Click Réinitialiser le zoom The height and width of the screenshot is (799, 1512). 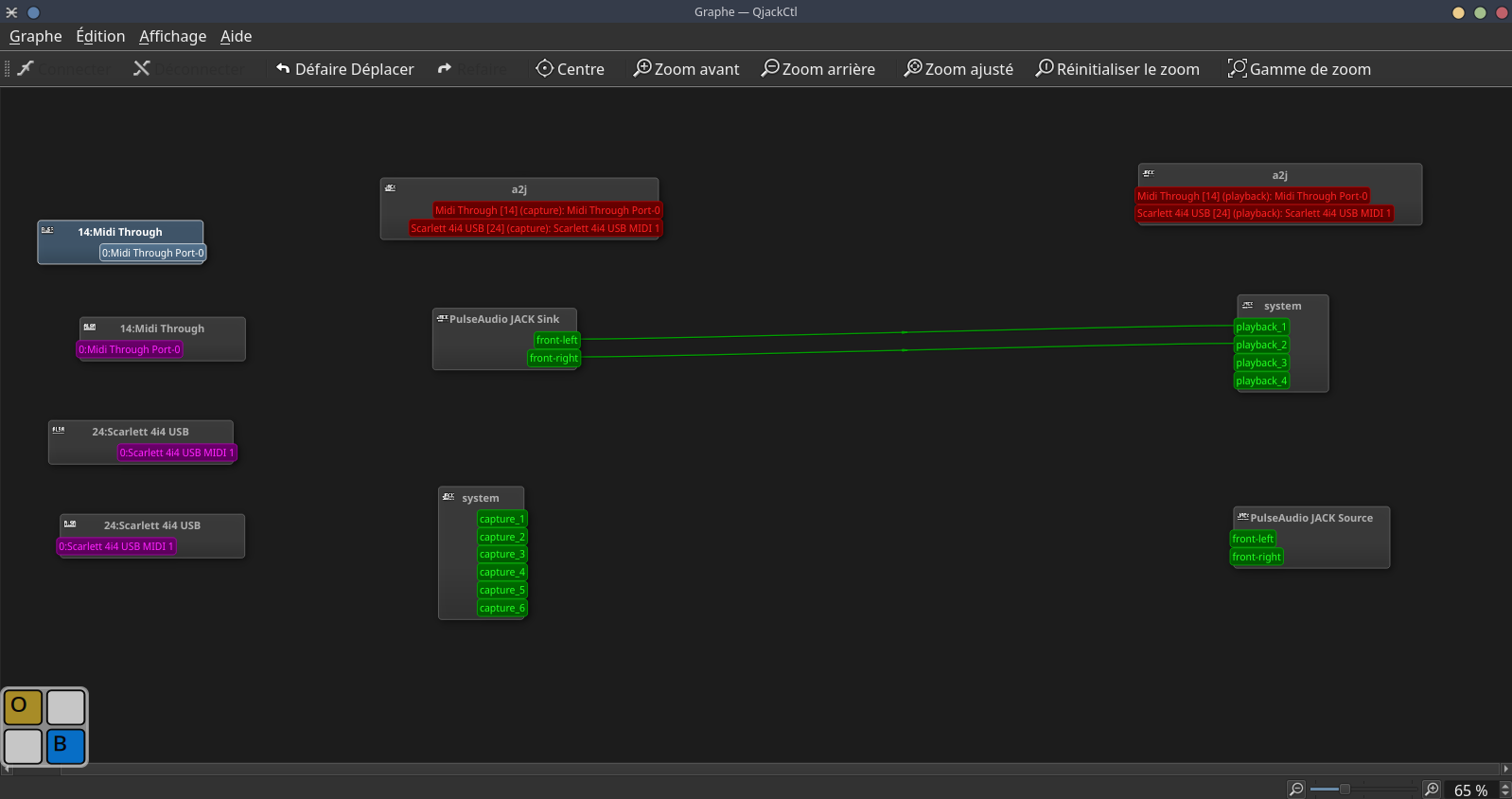point(1117,69)
